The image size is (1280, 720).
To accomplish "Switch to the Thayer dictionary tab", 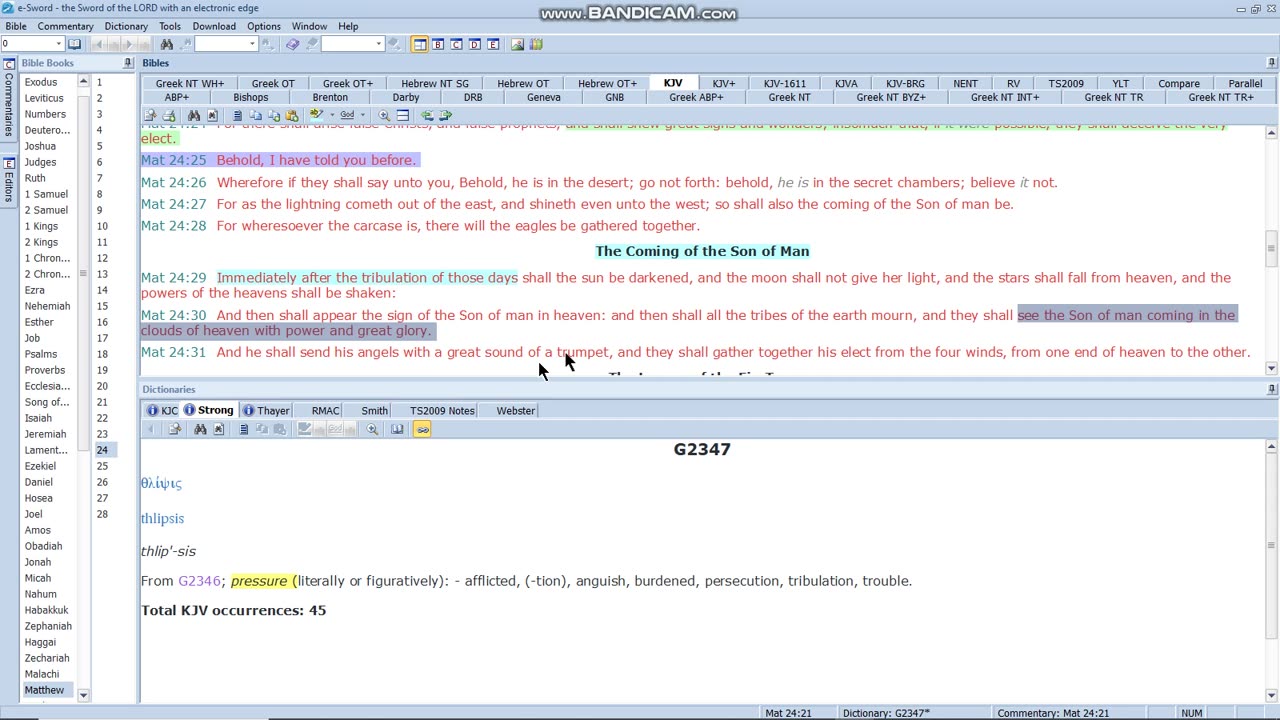I will pyautogui.click(x=266, y=410).
